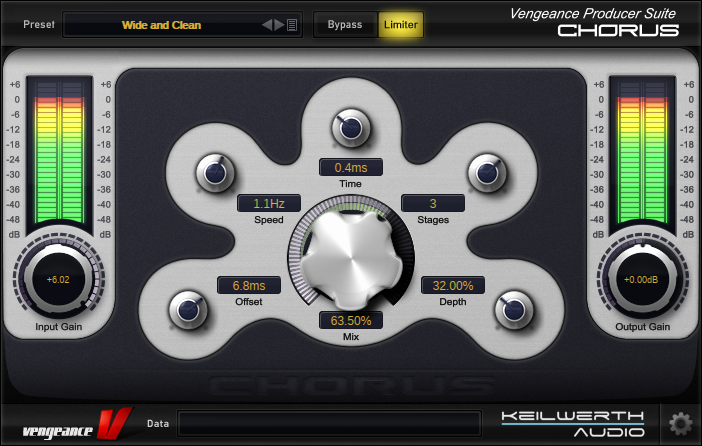Select previous preset with left arrow
Screen dimensions: 702x446
tap(267, 25)
